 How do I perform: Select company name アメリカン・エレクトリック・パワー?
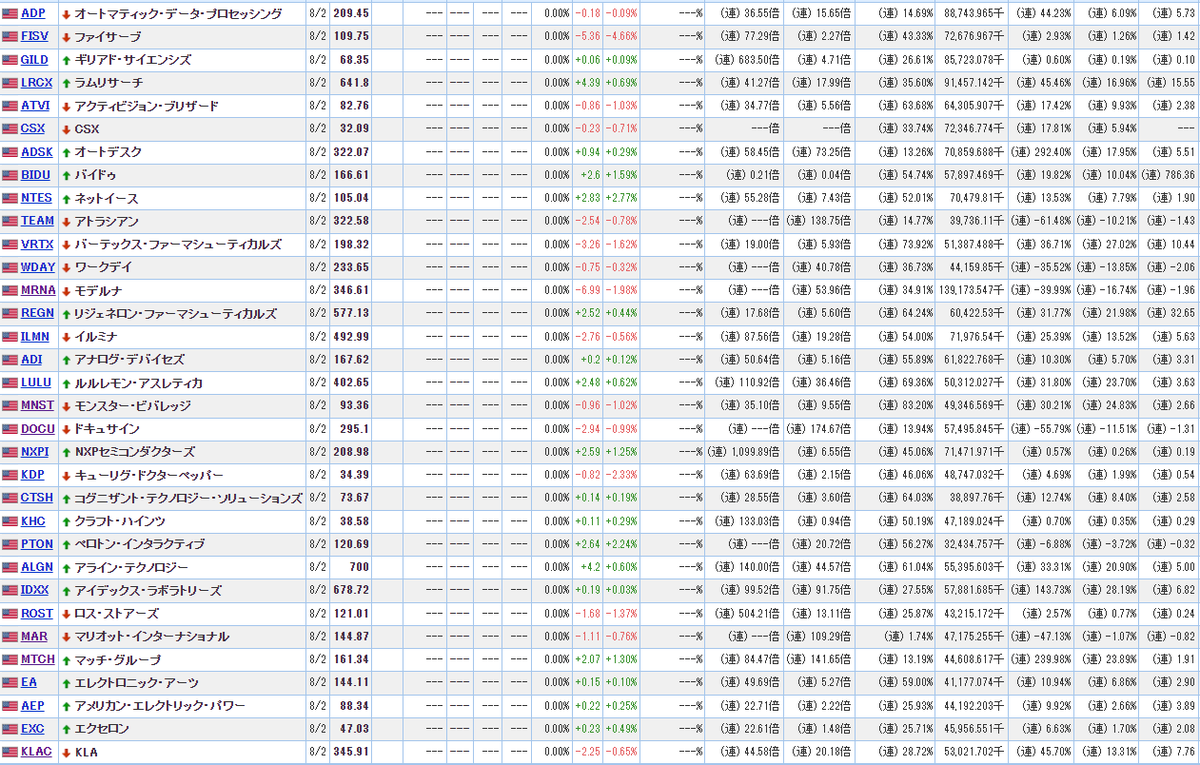pos(160,705)
